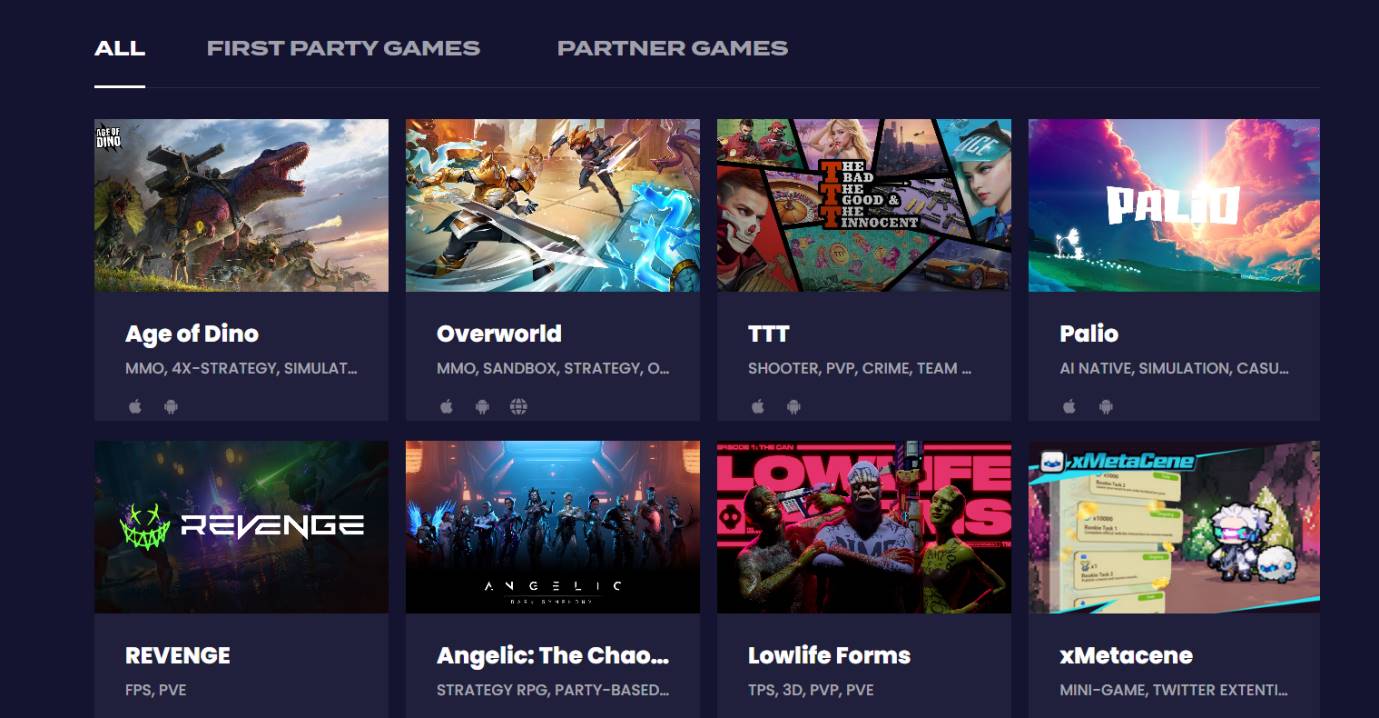The image size is (1379, 718).
Task: Open the xMetacene title link
Action: (1126, 656)
